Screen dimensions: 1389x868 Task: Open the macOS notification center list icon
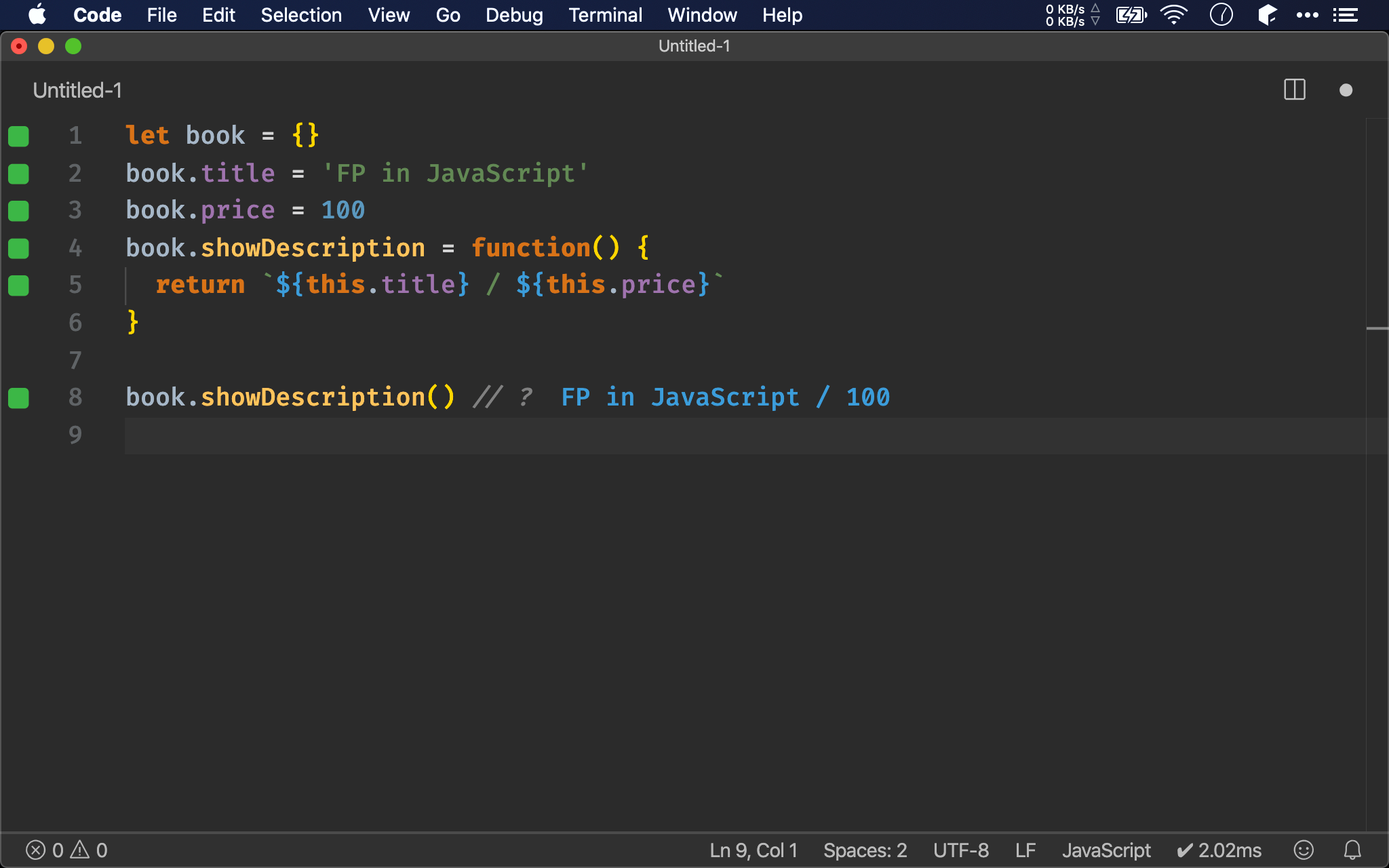1345,15
